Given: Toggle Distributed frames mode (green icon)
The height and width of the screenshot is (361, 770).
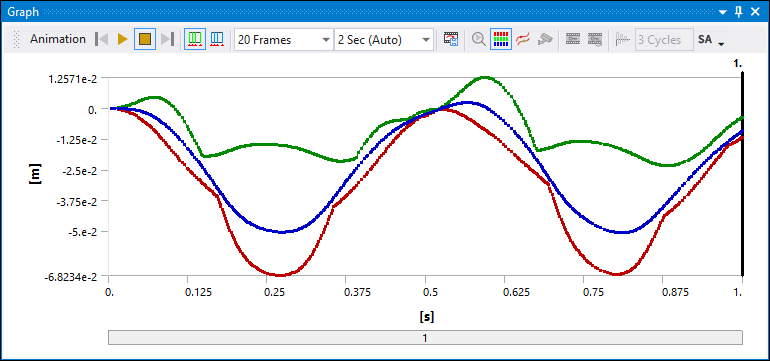Looking at the screenshot, I should (x=195, y=39).
